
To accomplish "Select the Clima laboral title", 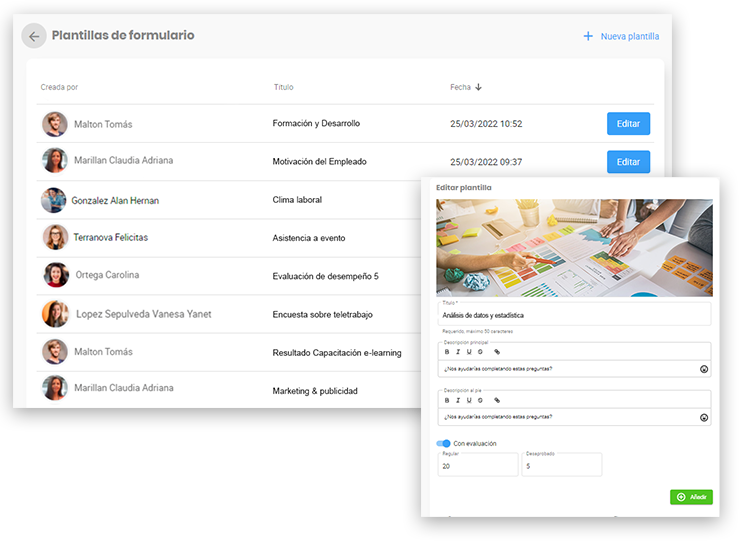I will [x=297, y=200].
